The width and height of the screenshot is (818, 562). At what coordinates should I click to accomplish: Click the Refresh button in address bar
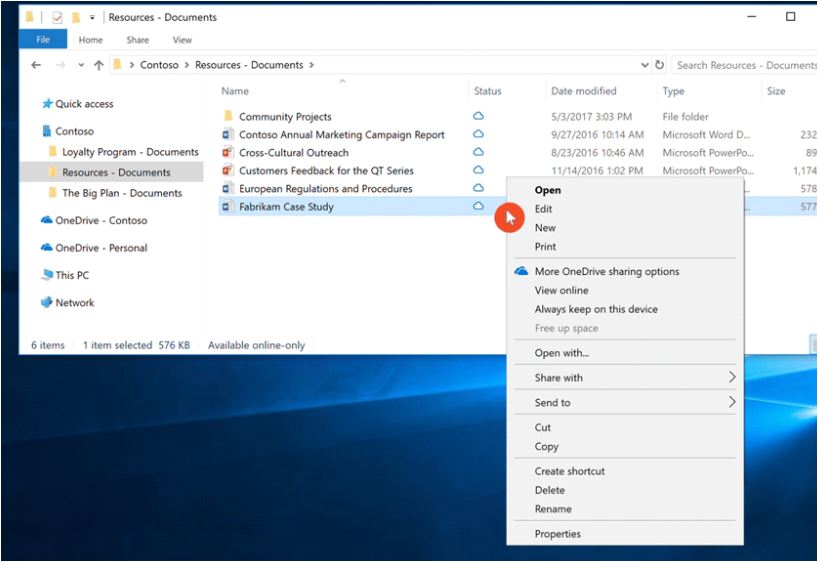(659, 65)
